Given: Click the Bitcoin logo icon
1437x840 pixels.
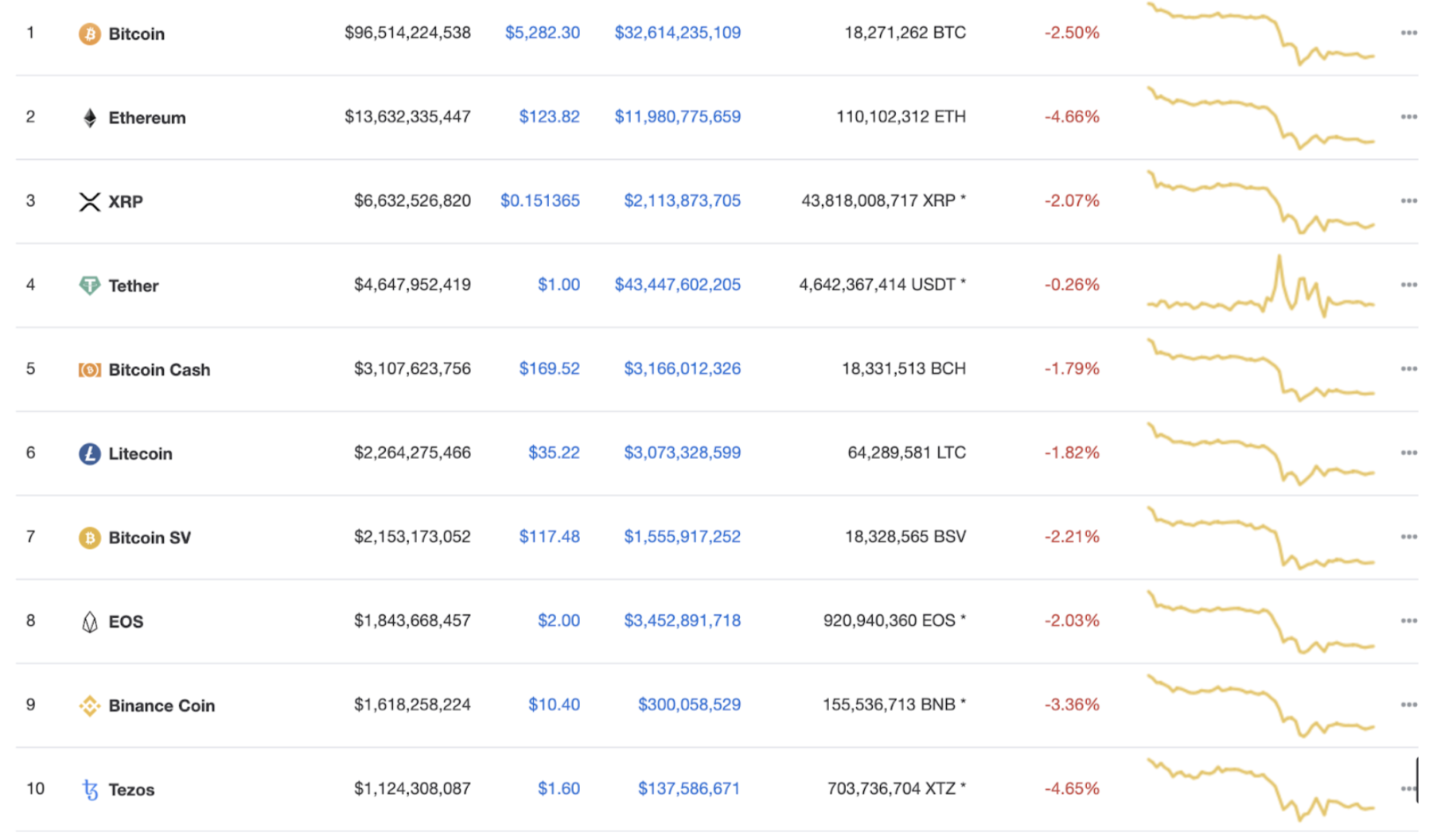Looking at the screenshot, I should [x=89, y=33].
